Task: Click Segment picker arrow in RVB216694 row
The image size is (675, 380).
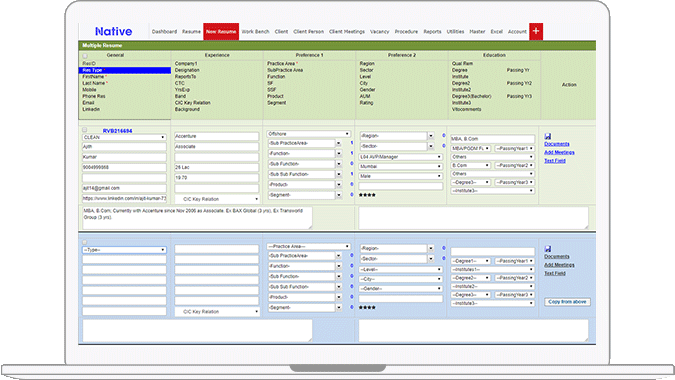Action: click(339, 195)
